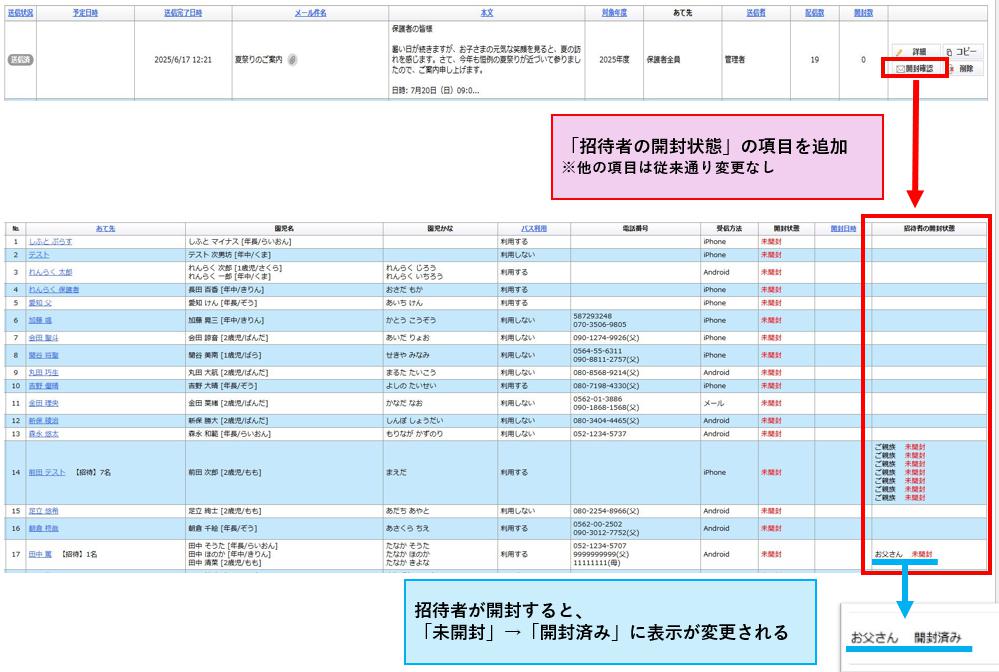Sort by 開封数 column header
The image size is (999, 672).
(863, 13)
